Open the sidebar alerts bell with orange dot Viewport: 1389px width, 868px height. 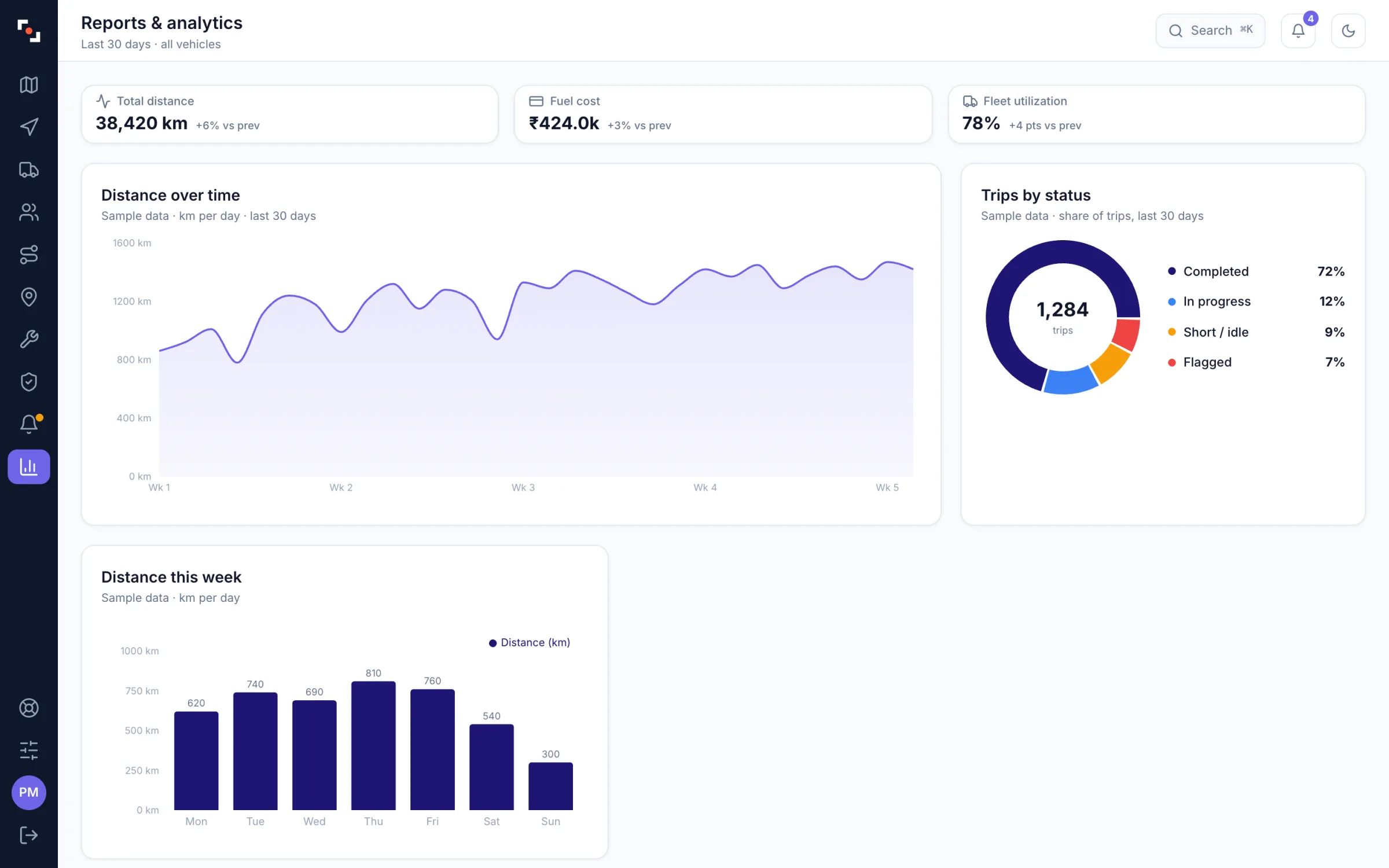tap(28, 424)
